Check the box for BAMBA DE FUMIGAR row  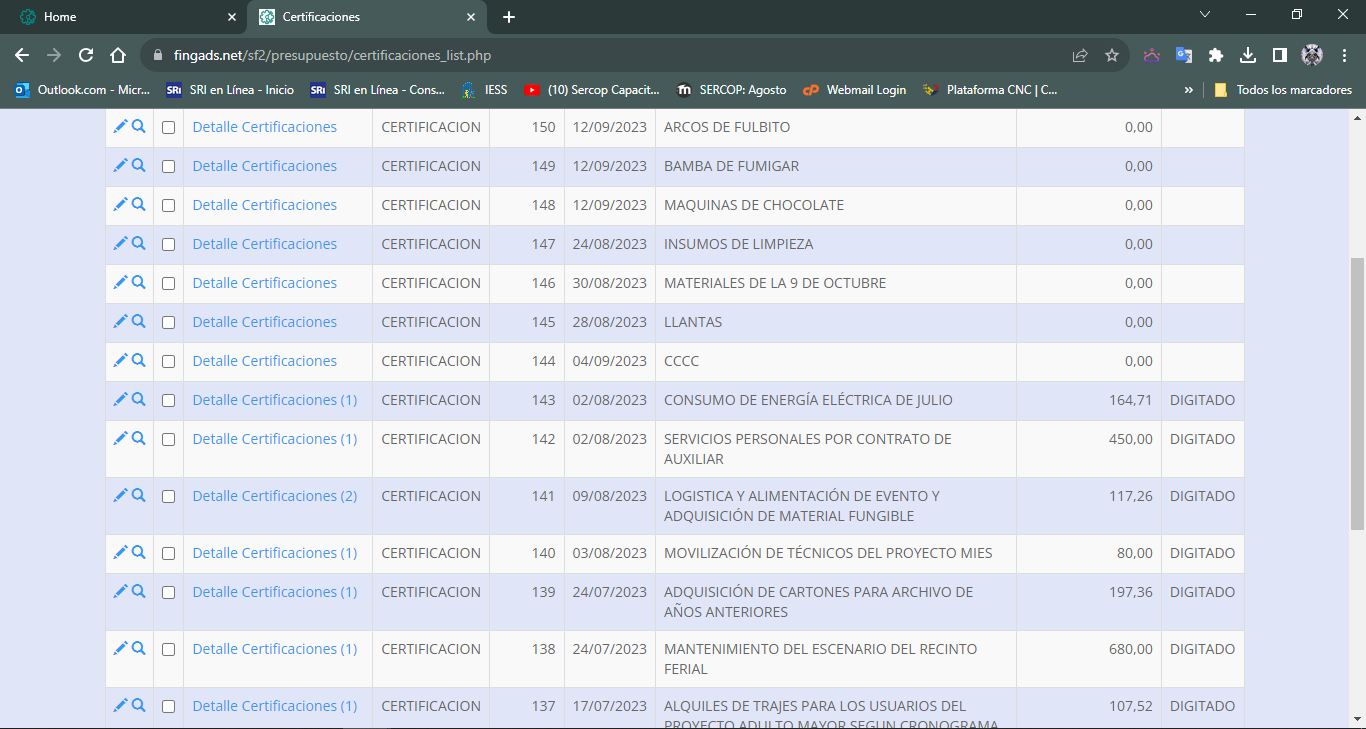pos(168,166)
